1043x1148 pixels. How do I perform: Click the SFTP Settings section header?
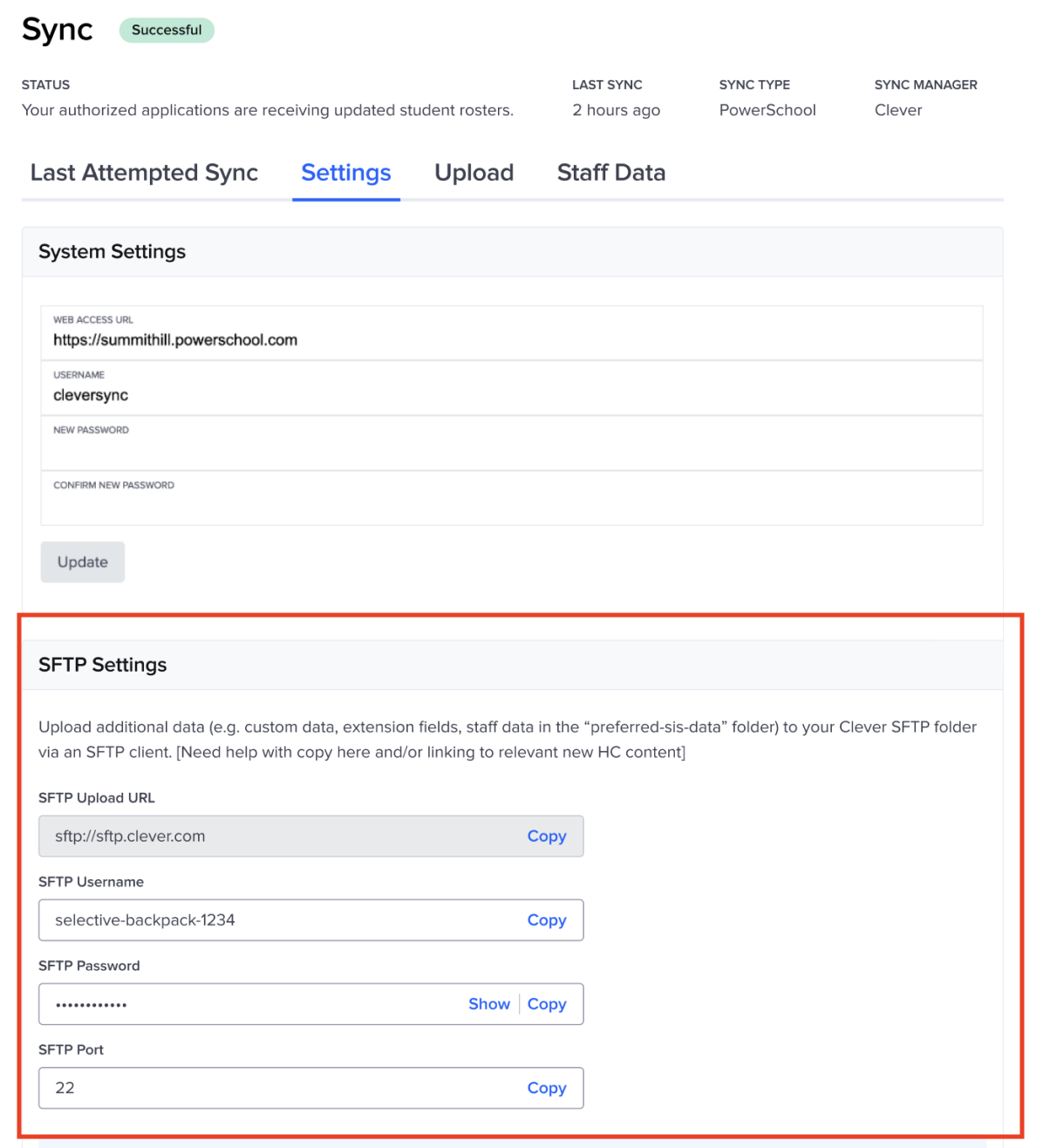point(103,665)
